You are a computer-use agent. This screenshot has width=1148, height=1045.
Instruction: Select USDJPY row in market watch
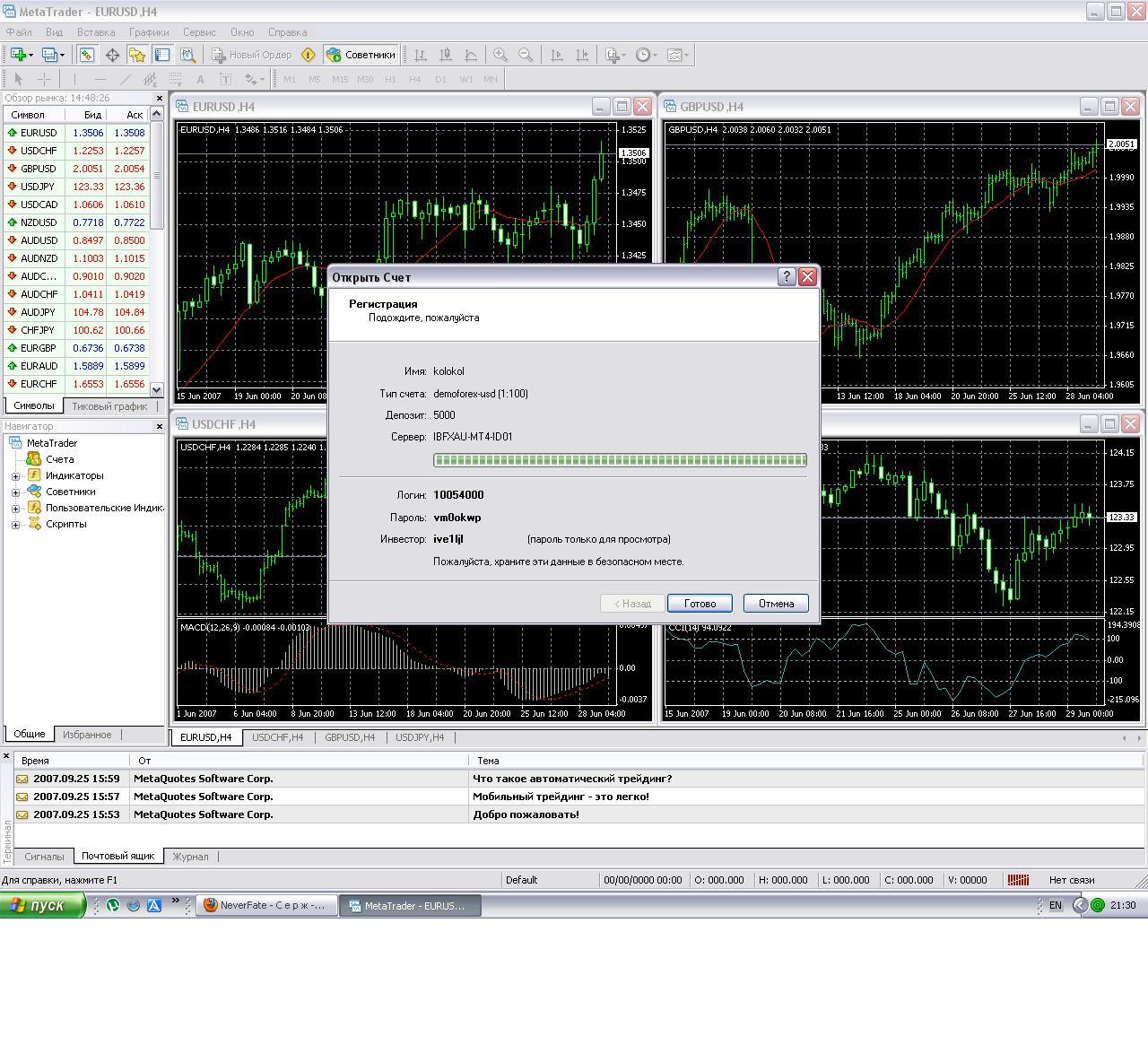pos(75,187)
